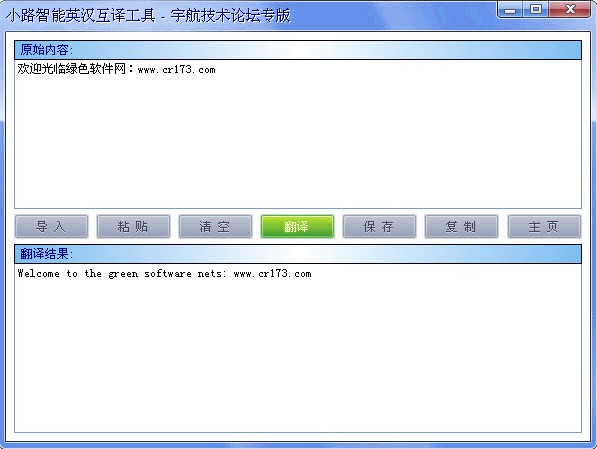This screenshot has width=597, height=449.
Task: Minimize the translator window
Action: [510, 10]
